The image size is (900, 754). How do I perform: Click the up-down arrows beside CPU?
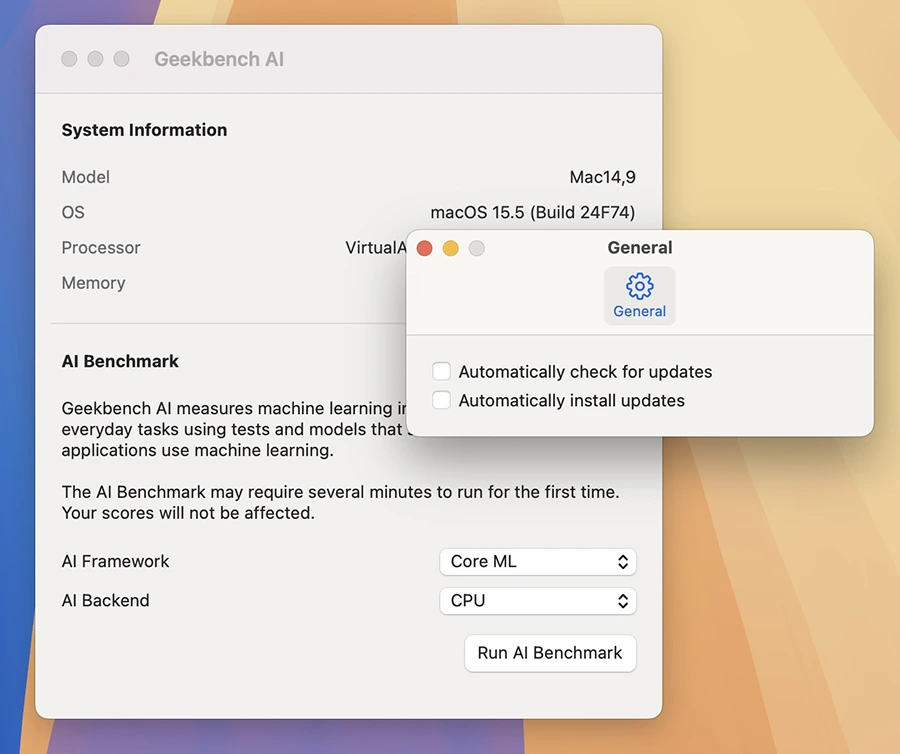click(x=622, y=601)
